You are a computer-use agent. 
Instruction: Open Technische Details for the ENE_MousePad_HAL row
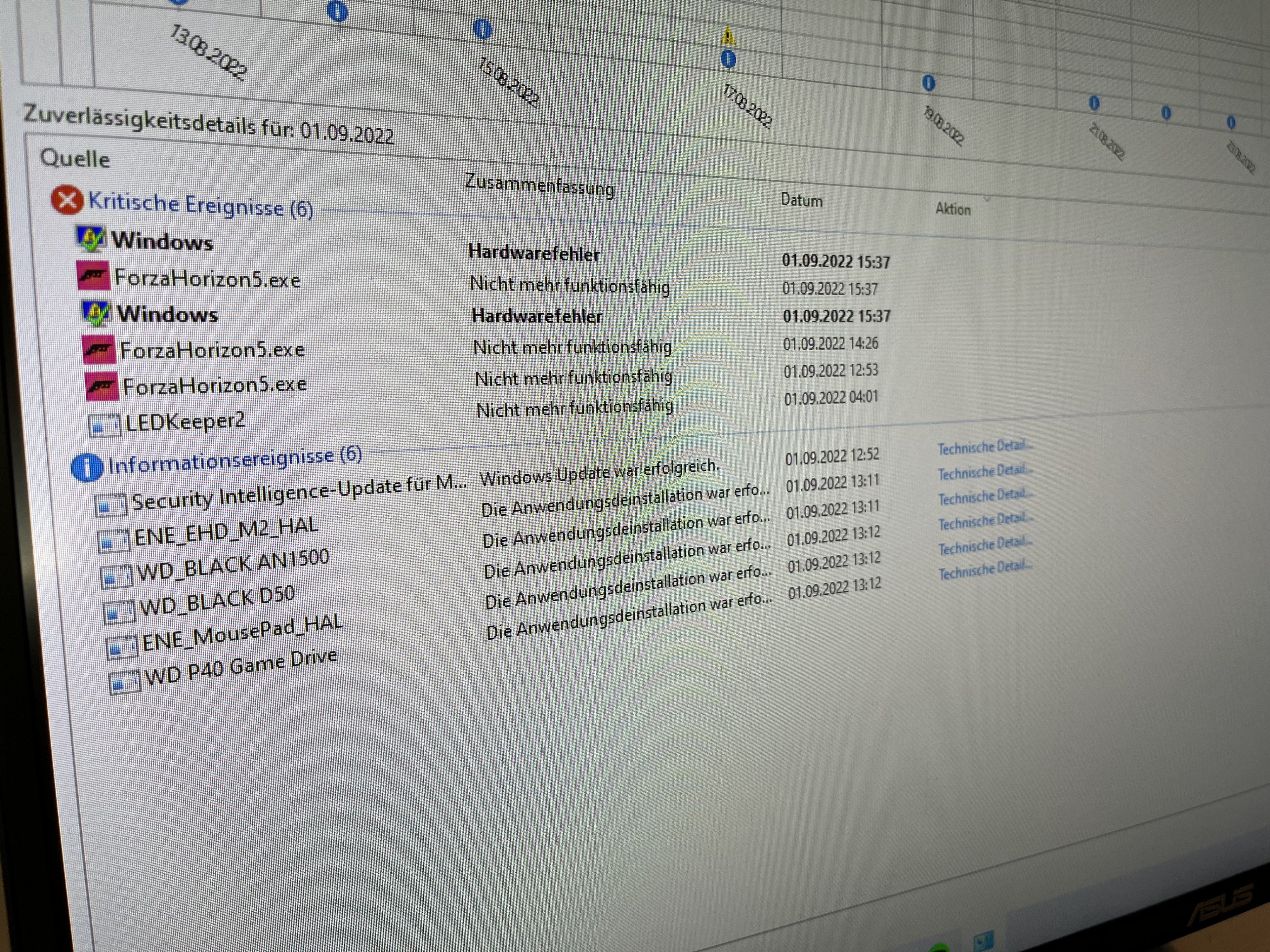[x=986, y=546]
